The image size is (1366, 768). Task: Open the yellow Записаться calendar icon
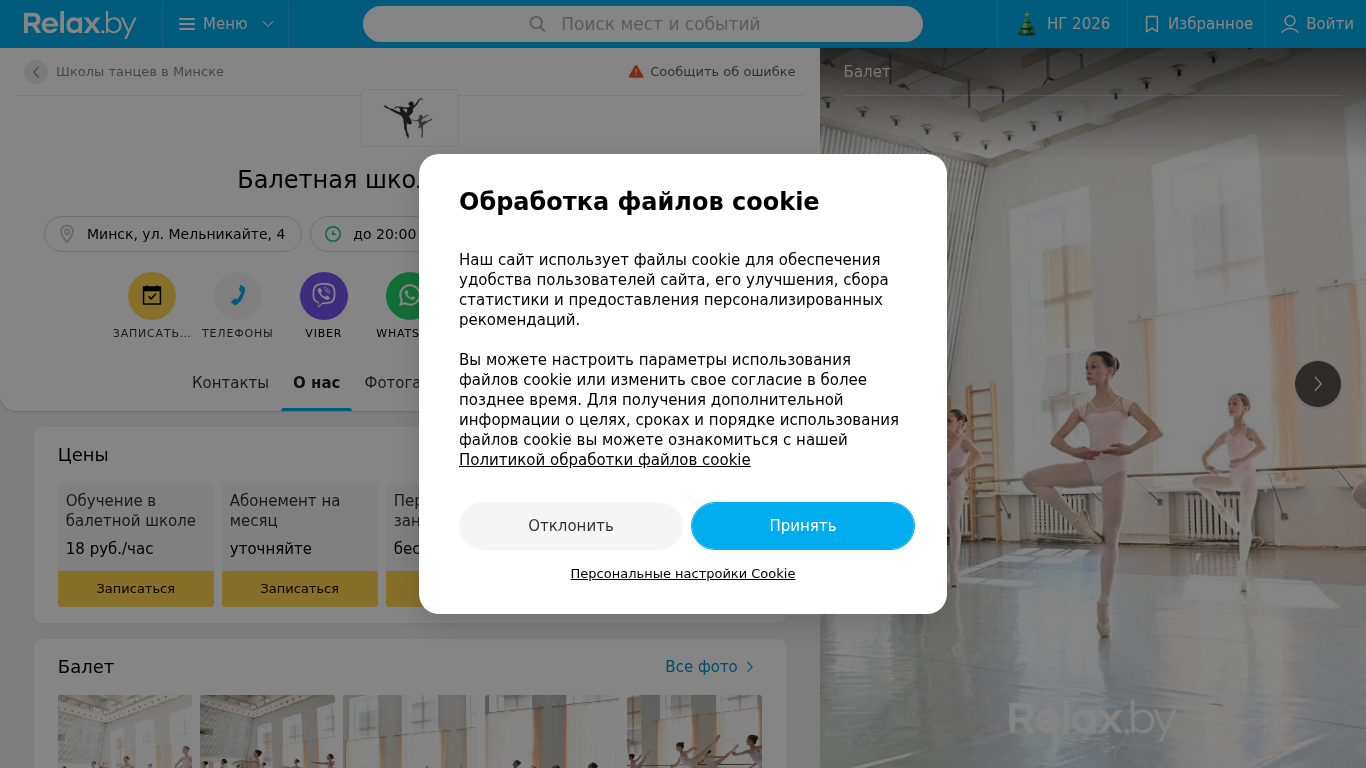pos(152,296)
